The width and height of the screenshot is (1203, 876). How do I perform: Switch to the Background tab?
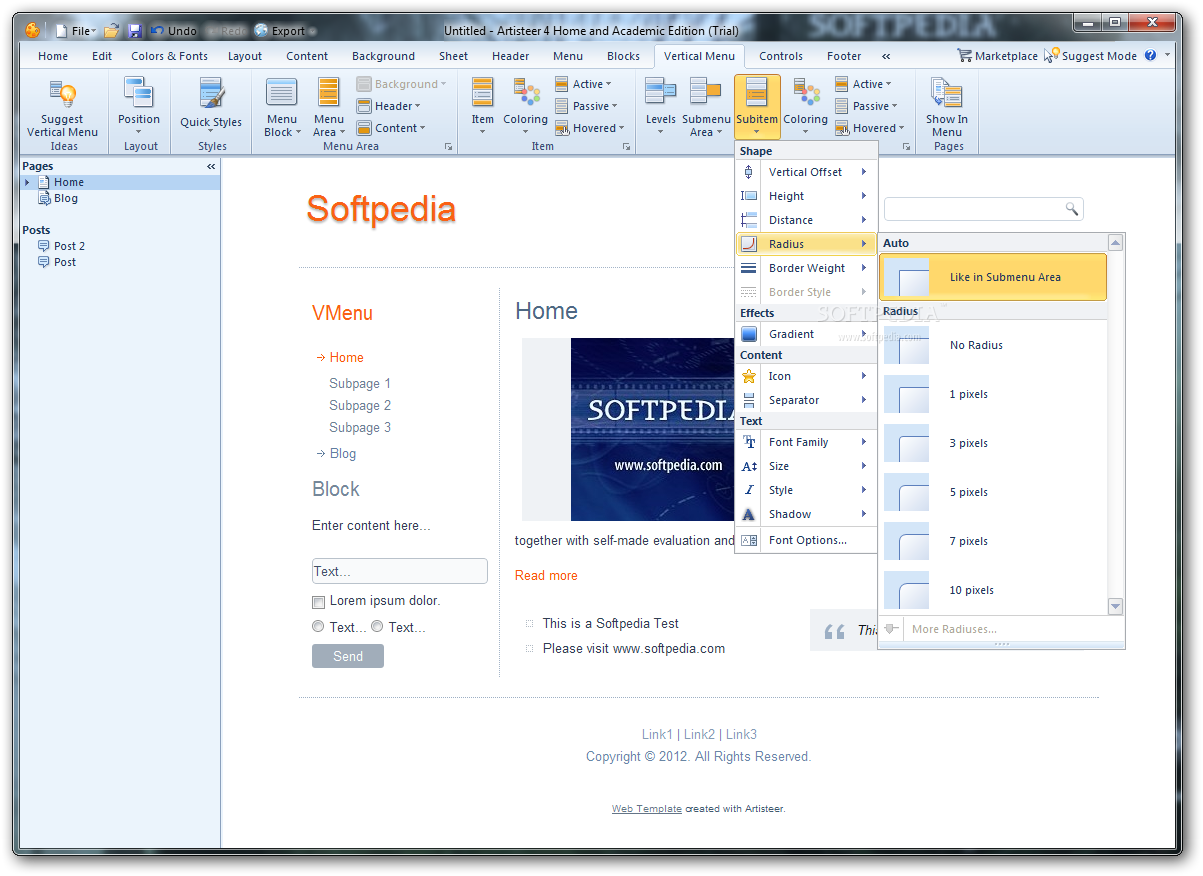point(383,56)
